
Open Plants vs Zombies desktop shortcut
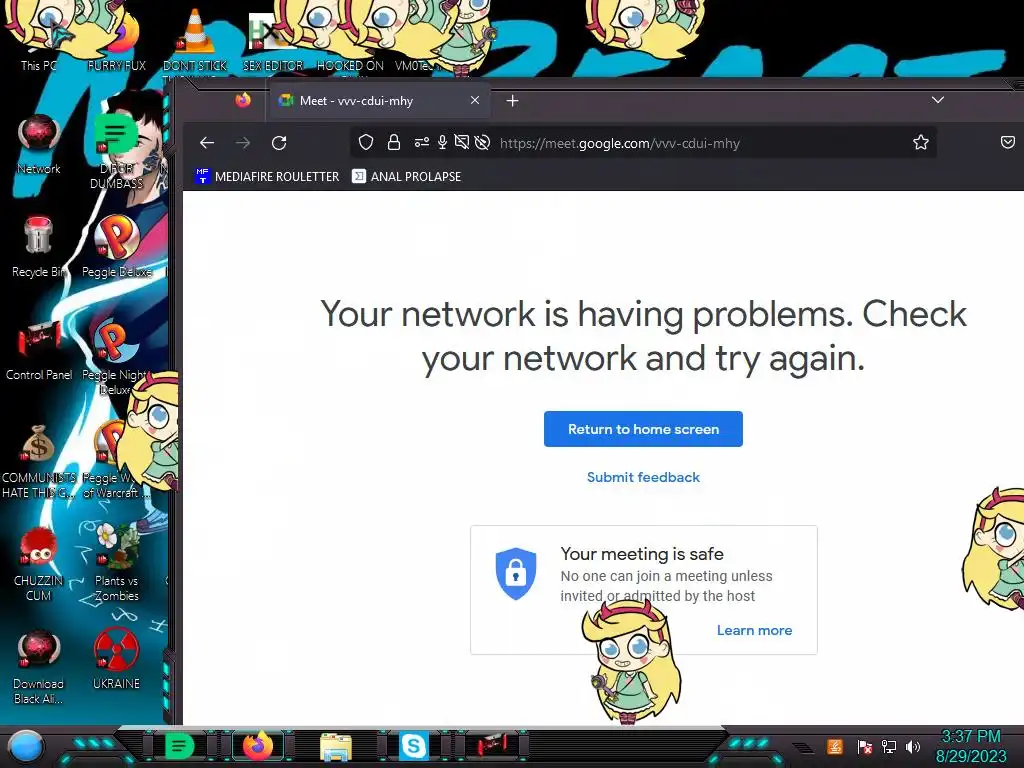(116, 563)
